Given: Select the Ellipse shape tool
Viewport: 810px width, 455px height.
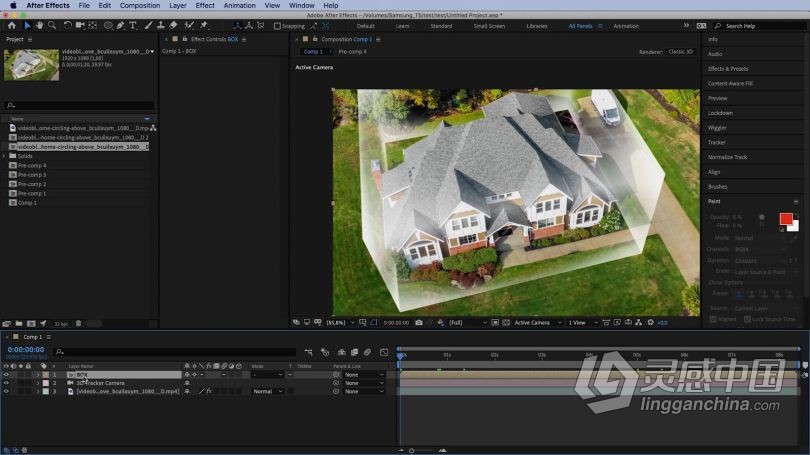Looking at the screenshot, I should tap(108, 25).
